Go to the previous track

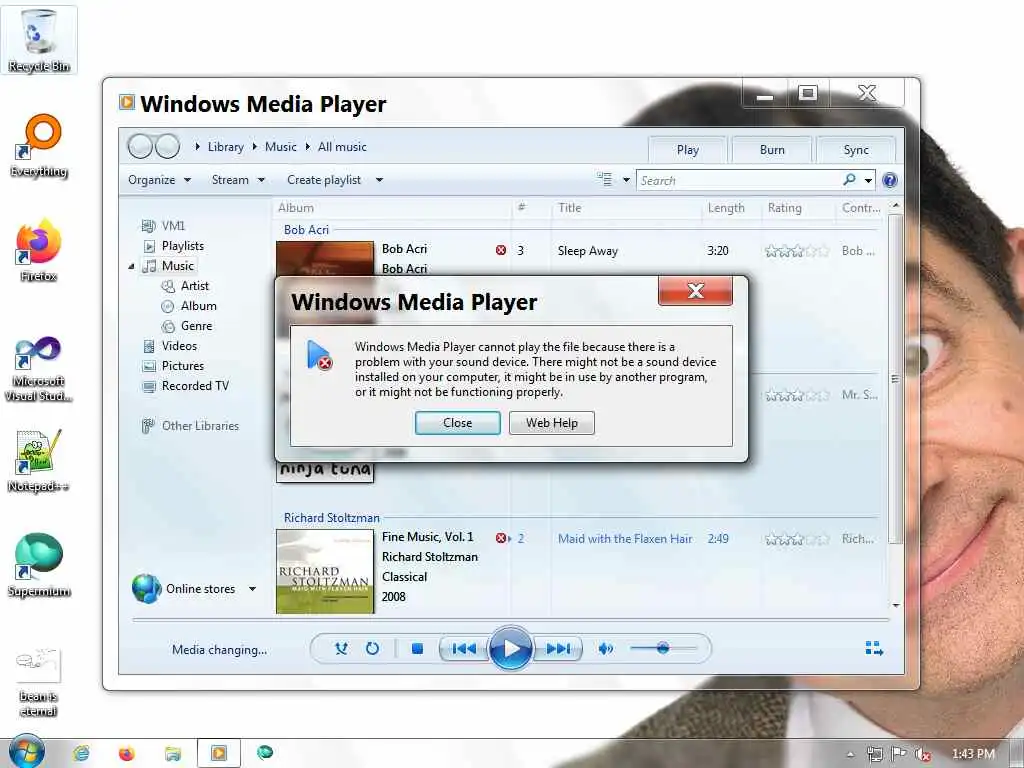pyautogui.click(x=464, y=648)
